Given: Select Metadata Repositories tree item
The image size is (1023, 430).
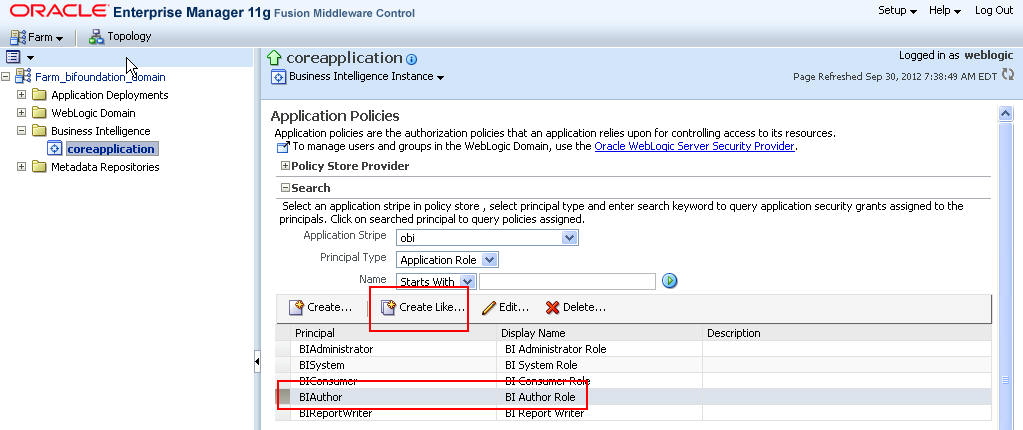Looking at the screenshot, I should (105, 167).
